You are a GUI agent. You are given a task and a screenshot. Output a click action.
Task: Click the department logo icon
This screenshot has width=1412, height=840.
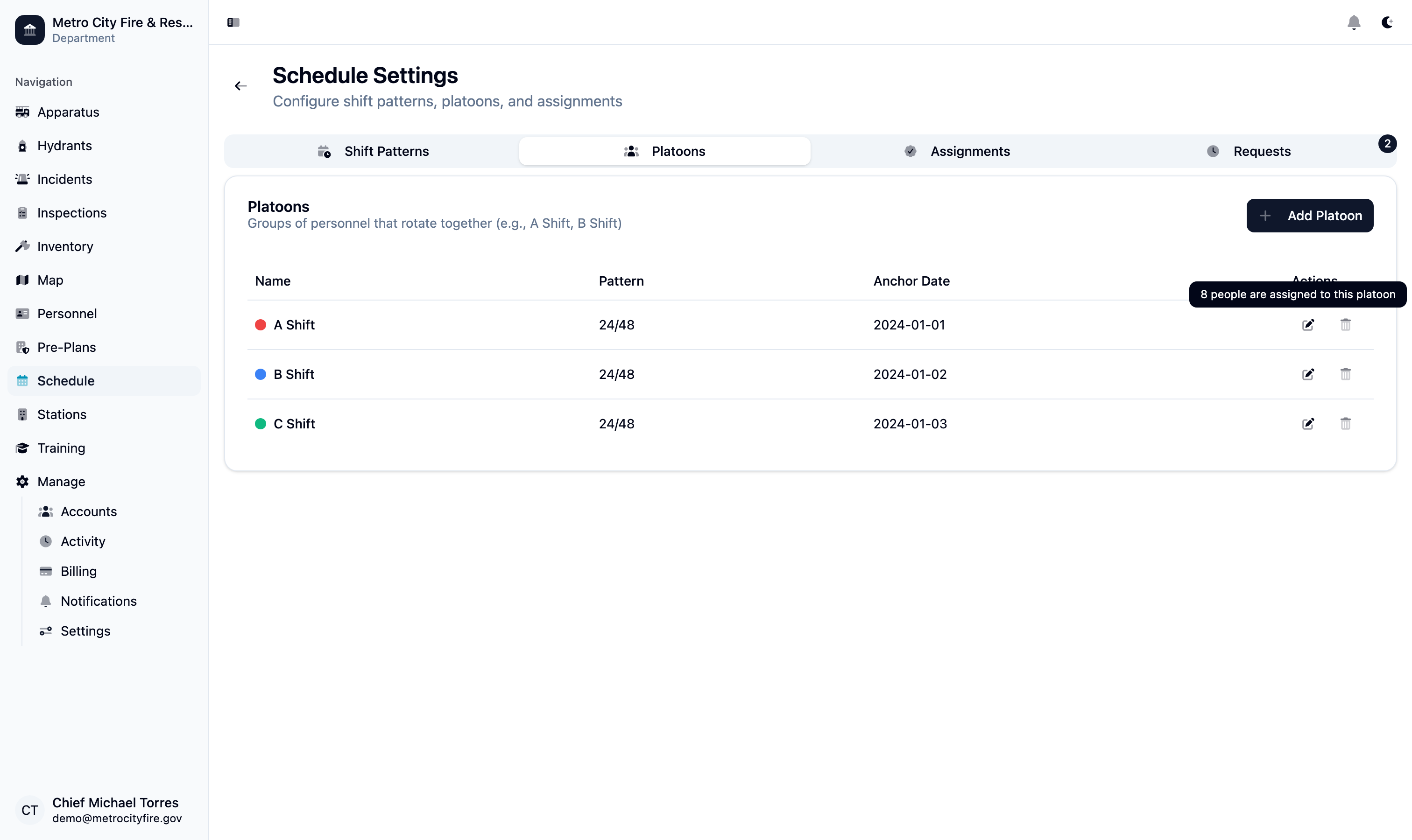pyautogui.click(x=29, y=29)
